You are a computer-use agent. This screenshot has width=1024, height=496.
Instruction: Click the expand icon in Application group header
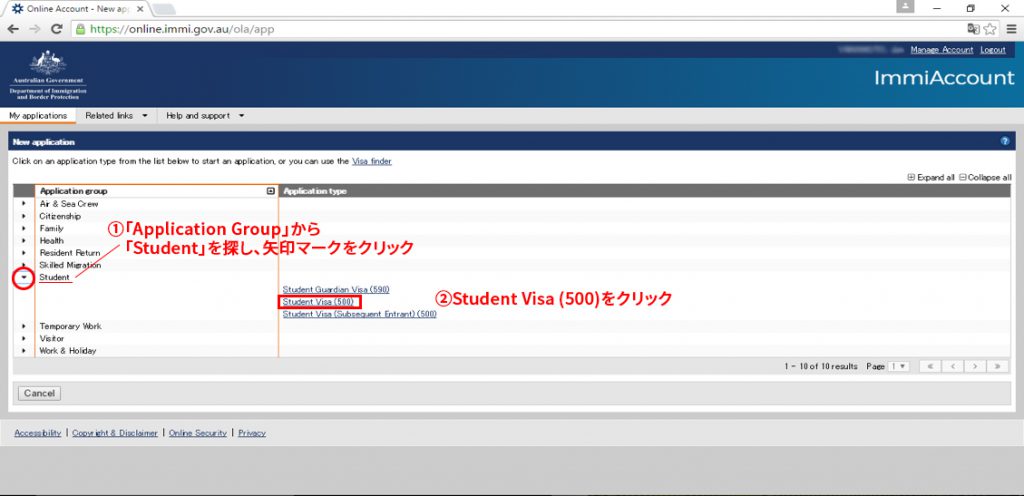click(270, 191)
